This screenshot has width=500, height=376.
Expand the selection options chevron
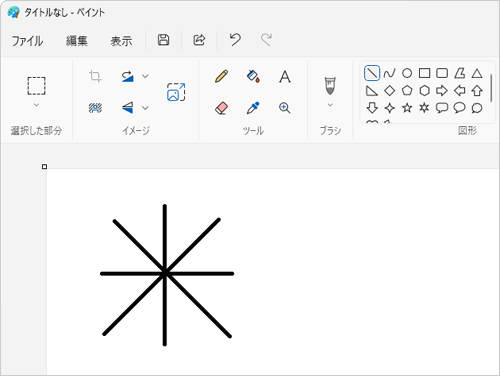(x=36, y=105)
